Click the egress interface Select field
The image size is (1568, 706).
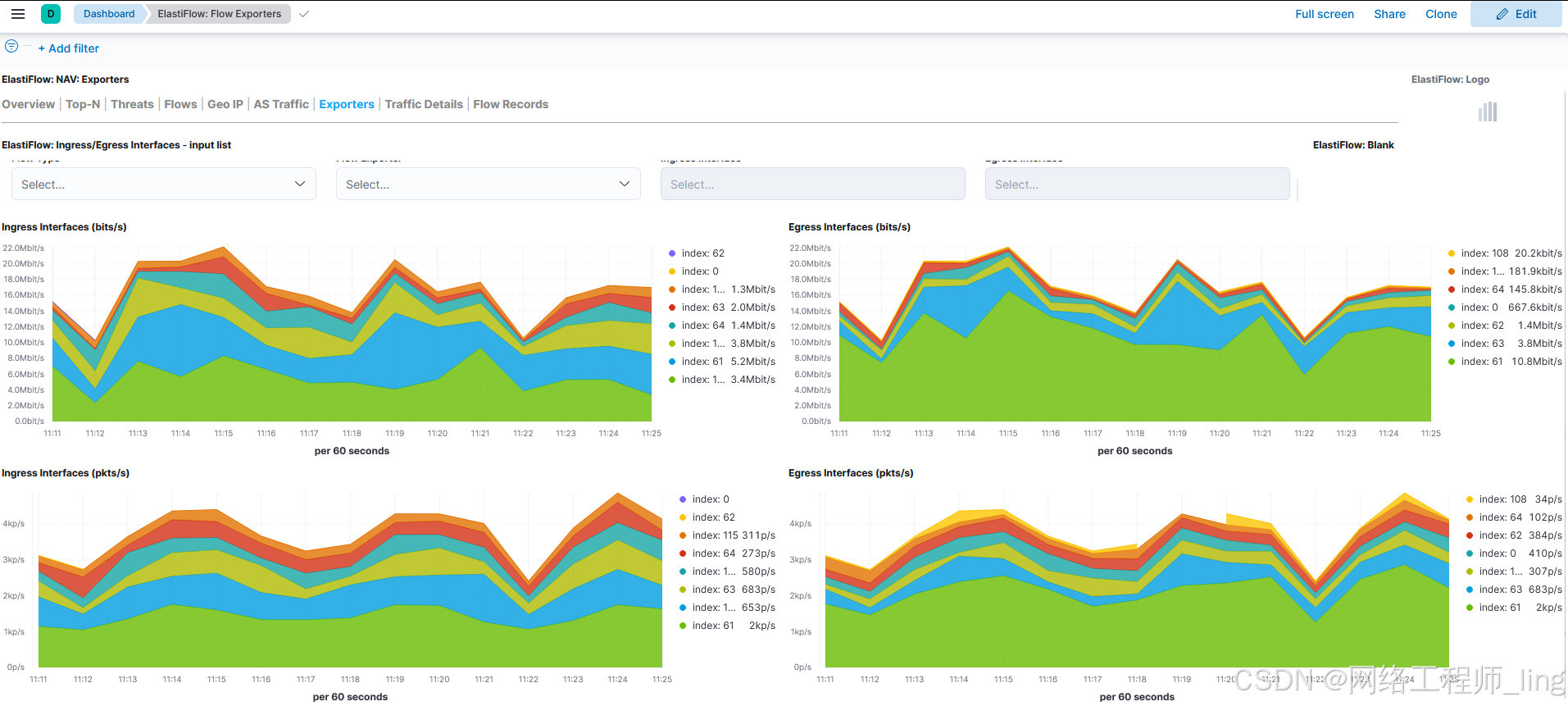[1138, 184]
